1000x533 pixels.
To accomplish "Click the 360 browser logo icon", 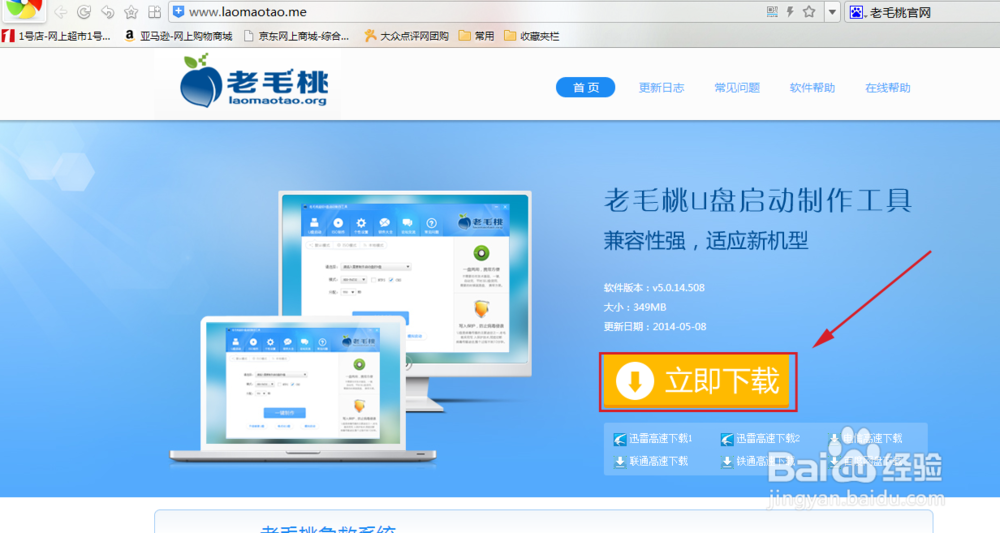I will (23, 9).
